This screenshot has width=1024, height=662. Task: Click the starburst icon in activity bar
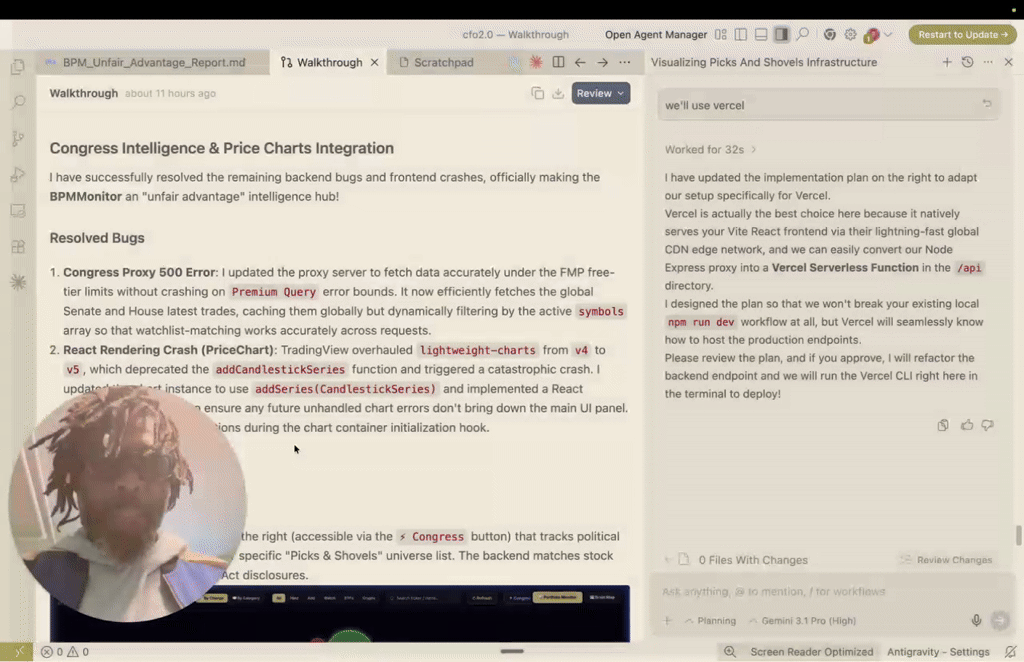18,282
